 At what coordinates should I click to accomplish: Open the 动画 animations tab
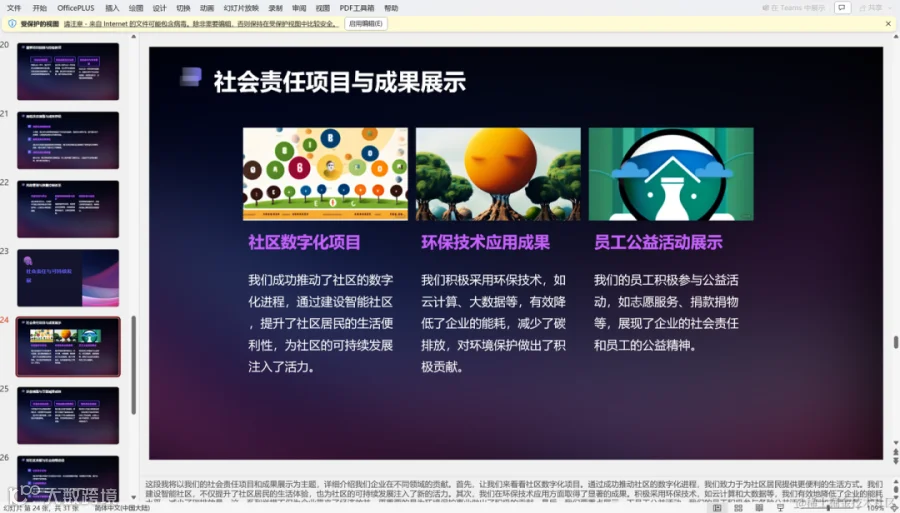click(x=207, y=8)
